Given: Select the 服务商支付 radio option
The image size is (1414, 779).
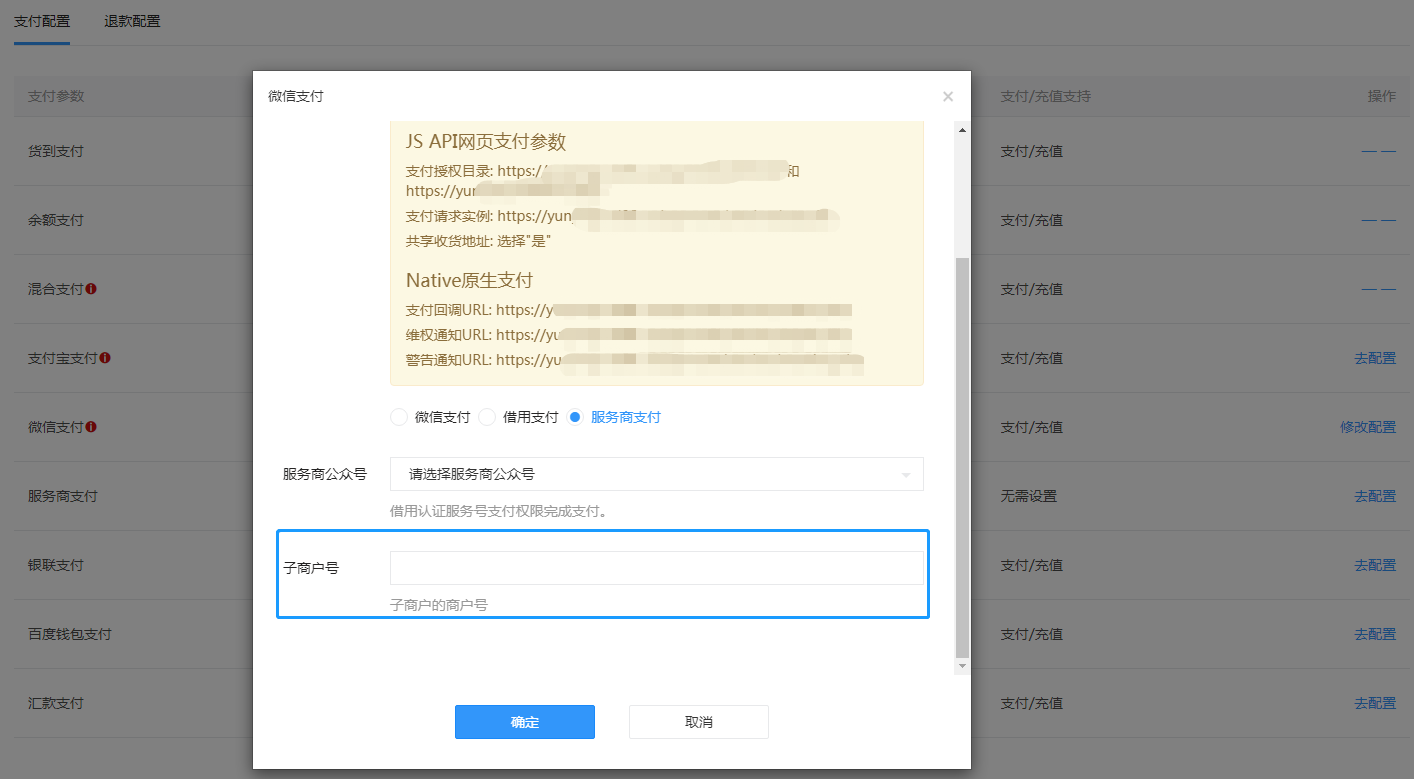Looking at the screenshot, I should point(575,417).
